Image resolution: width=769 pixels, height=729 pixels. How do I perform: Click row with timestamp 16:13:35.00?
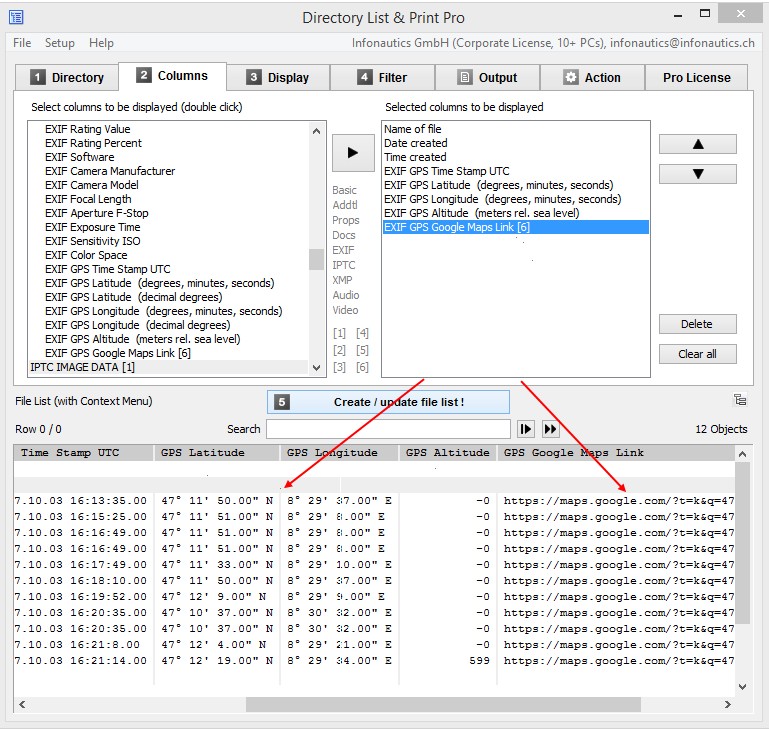coord(374,501)
